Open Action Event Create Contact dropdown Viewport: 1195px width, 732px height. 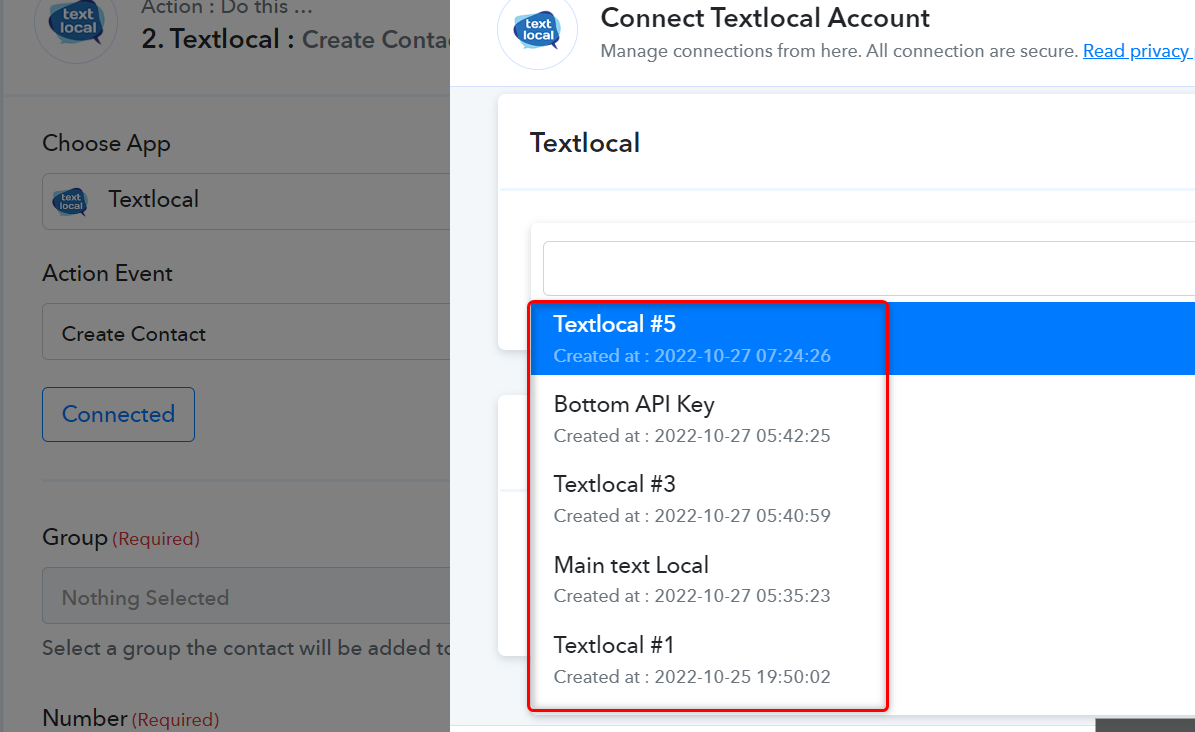[x=245, y=332]
